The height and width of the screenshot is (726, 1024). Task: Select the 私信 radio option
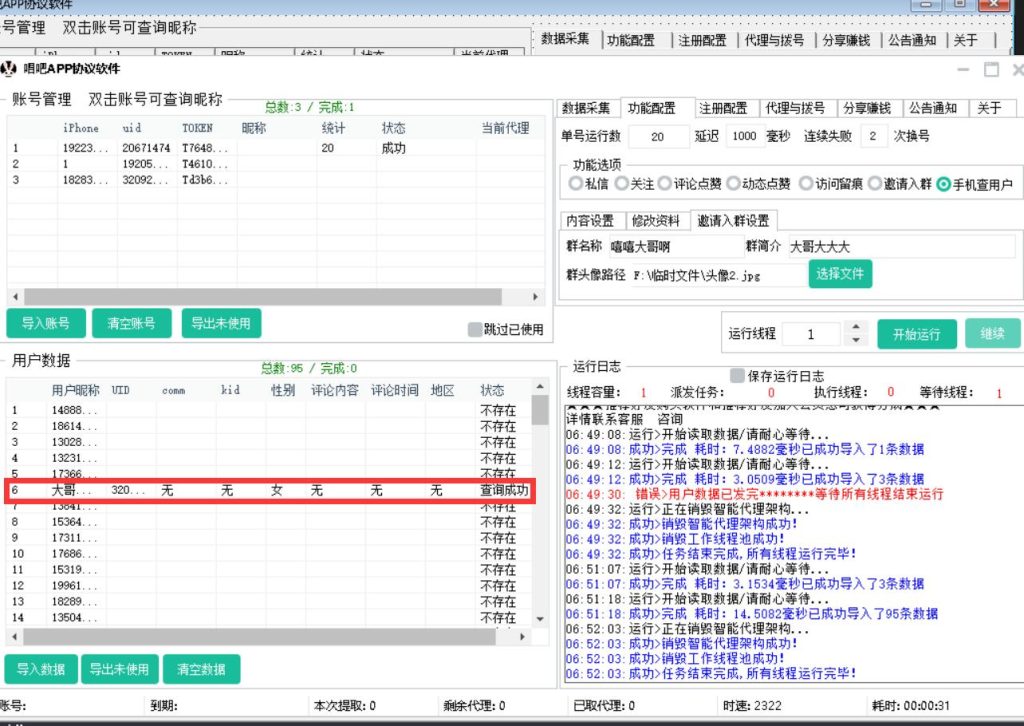(x=575, y=184)
